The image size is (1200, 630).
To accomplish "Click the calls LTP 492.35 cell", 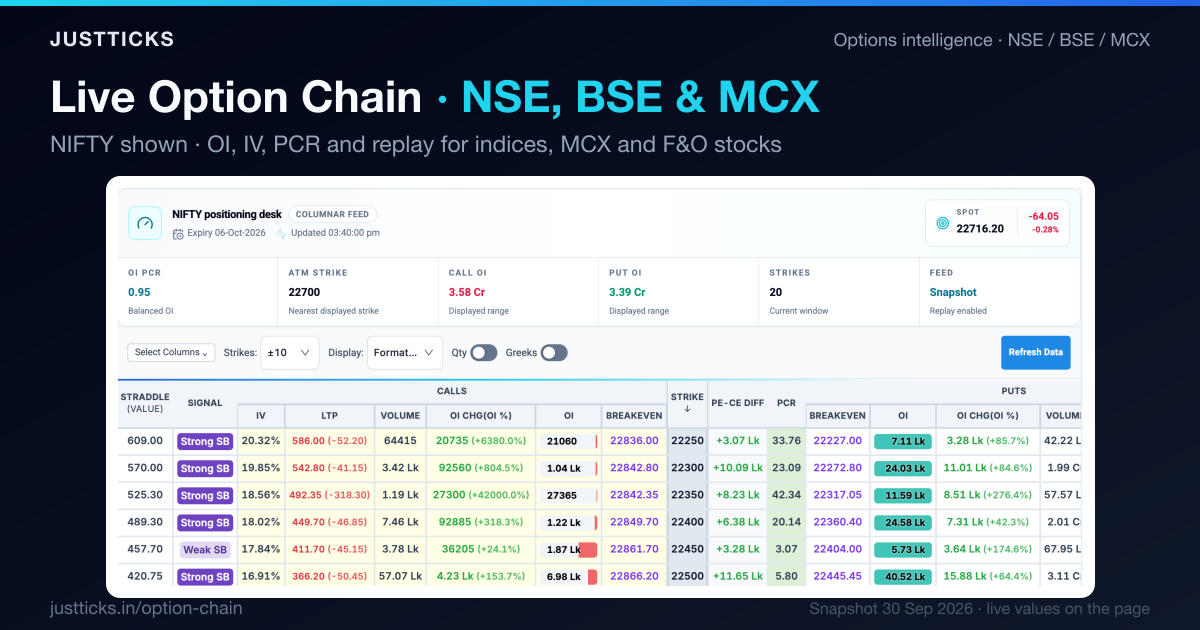I will [329, 495].
